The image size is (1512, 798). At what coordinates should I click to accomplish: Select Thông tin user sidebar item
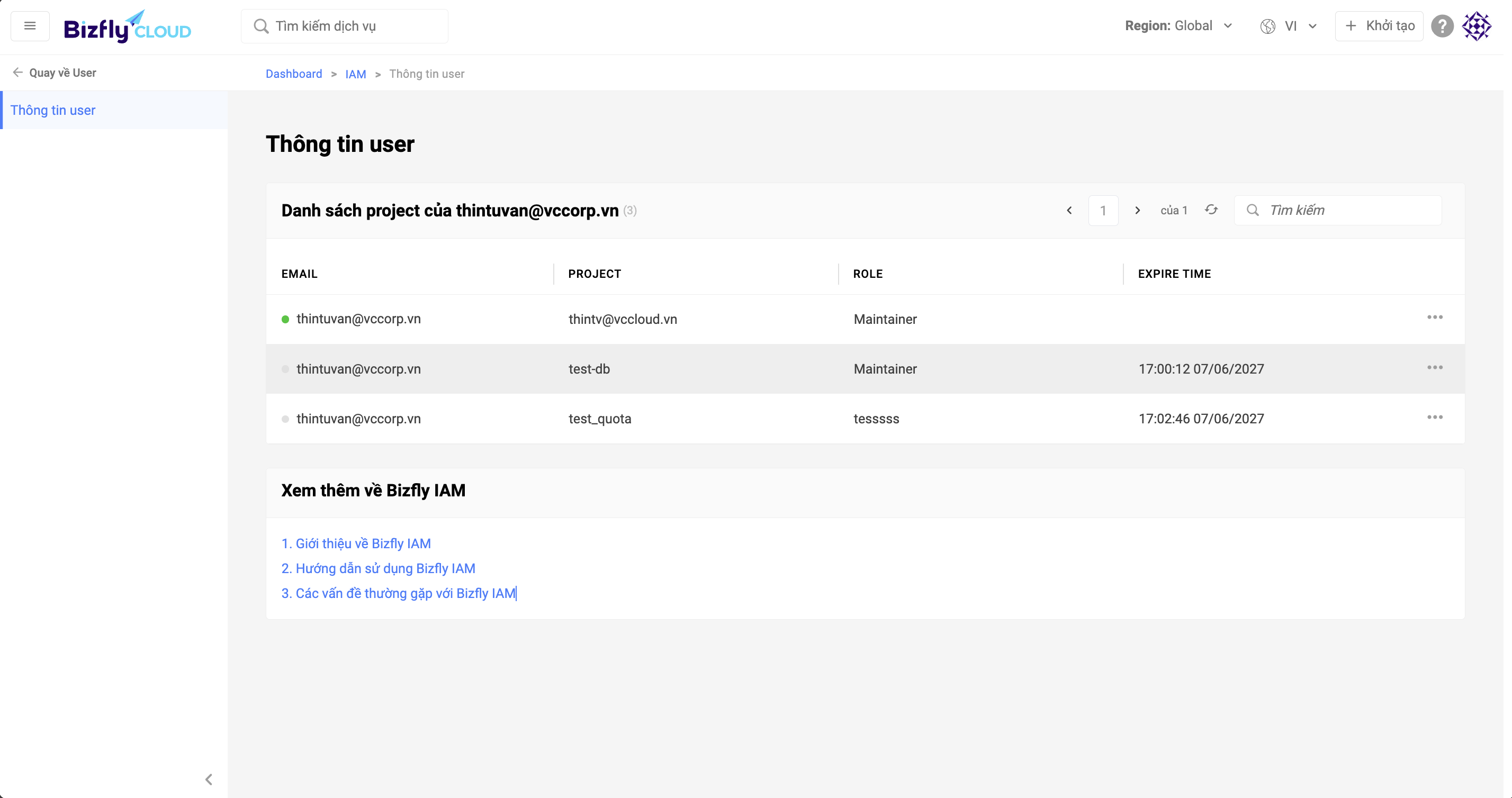coord(53,110)
